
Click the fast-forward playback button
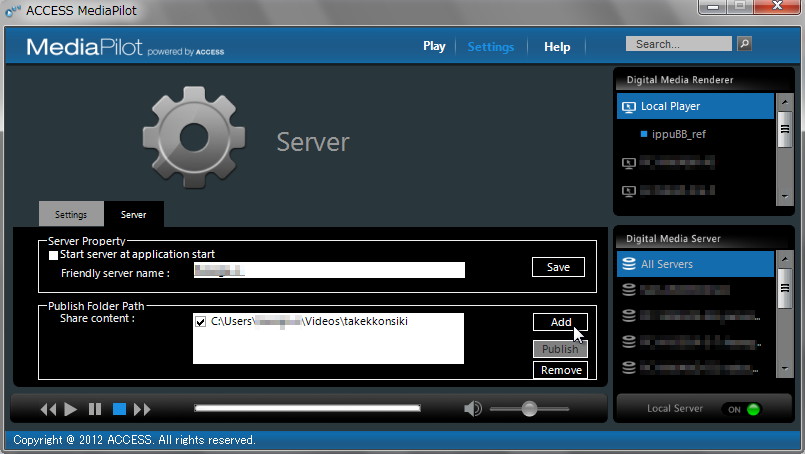(142, 409)
